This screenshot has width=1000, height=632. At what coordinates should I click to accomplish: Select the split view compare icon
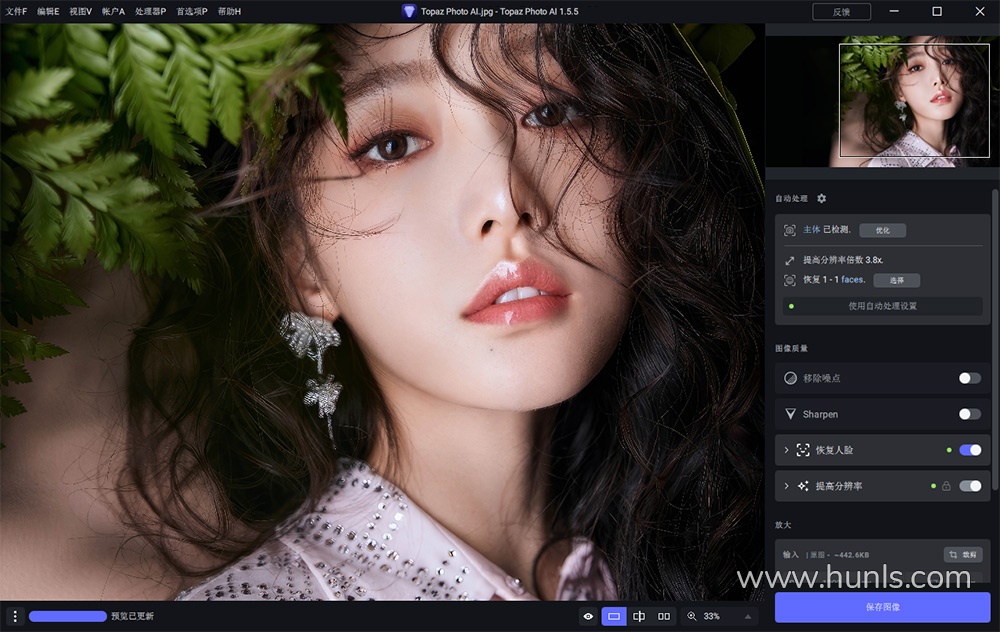coord(639,616)
